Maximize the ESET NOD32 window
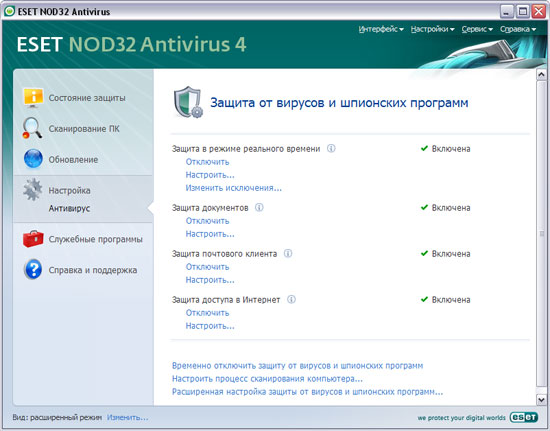This screenshot has height=431, width=550. click(x=523, y=11)
